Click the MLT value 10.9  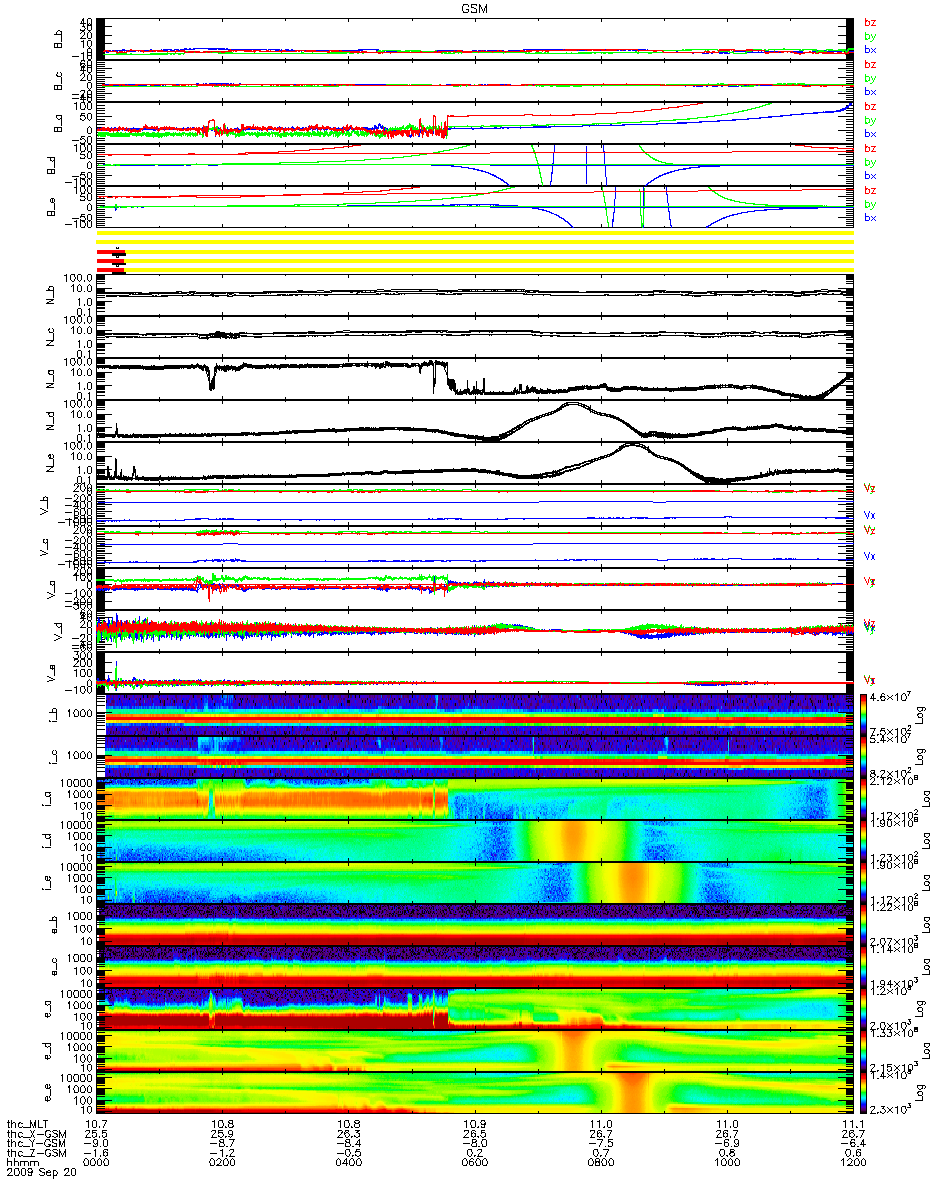pyautogui.click(x=474, y=1123)
